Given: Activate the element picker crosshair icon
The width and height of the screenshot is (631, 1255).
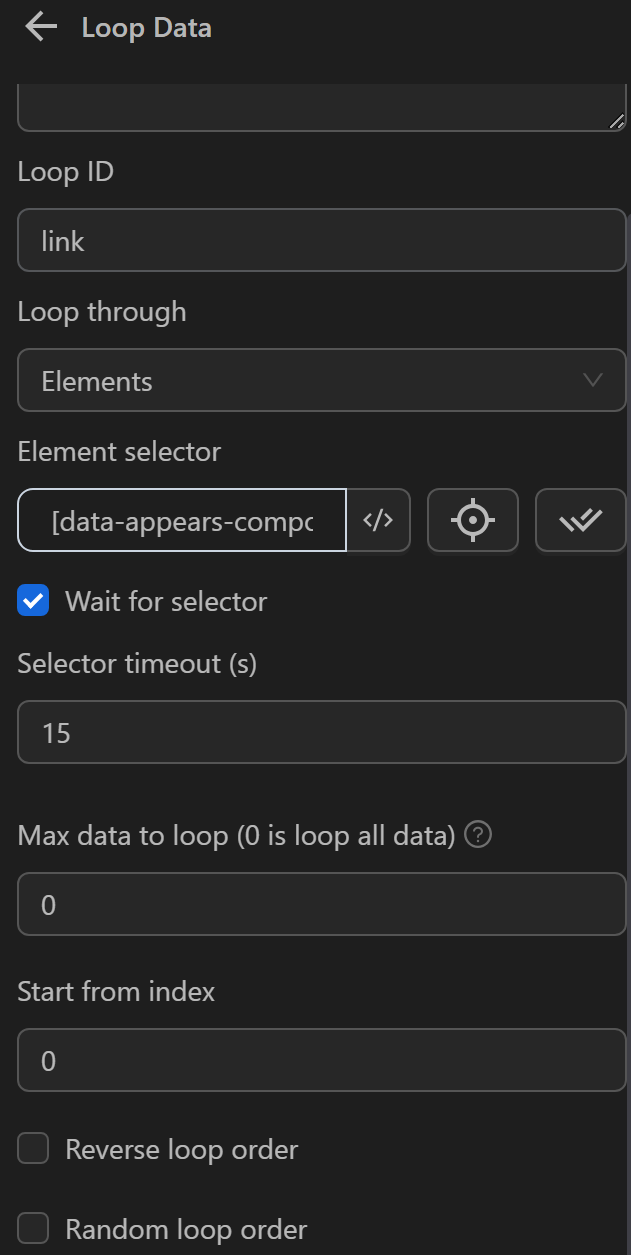Looking at the screenshot, I should pyautogui.click(x=472, y=520).
